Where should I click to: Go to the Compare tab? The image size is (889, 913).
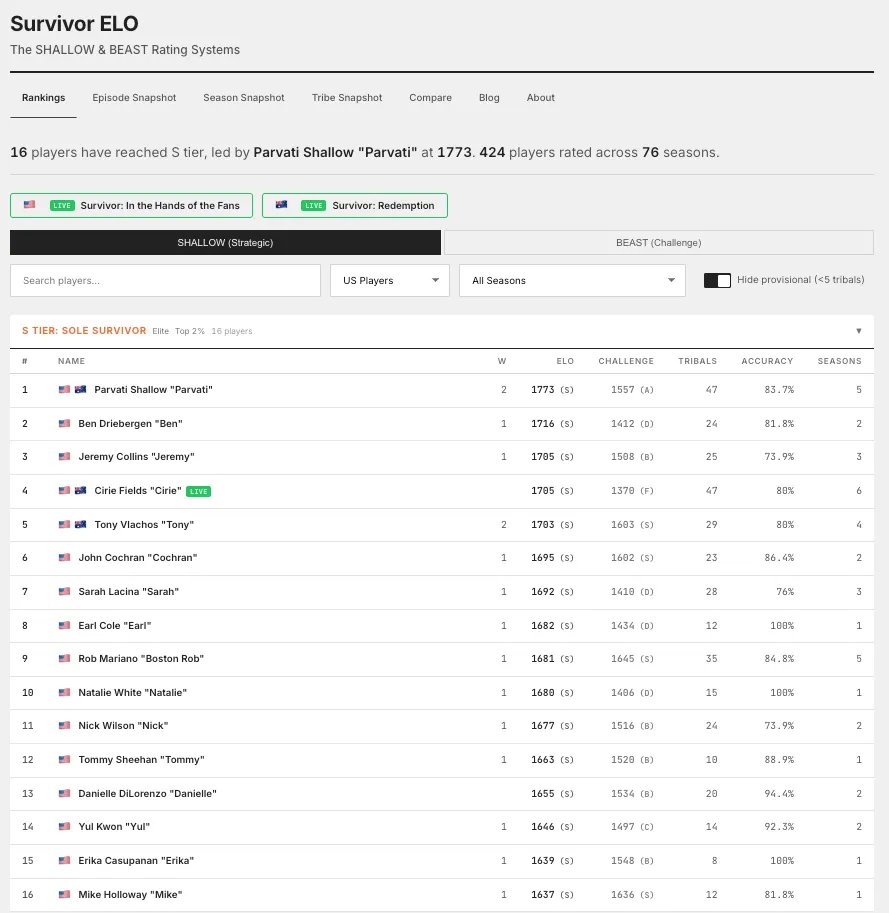[430, 98]
